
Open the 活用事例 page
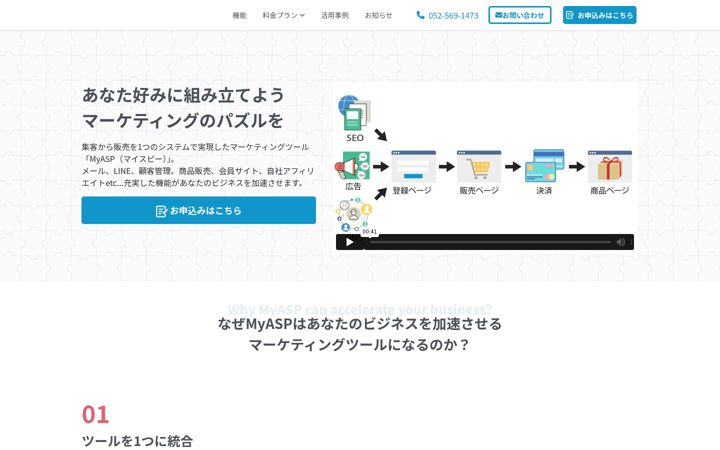coord(334,15)
